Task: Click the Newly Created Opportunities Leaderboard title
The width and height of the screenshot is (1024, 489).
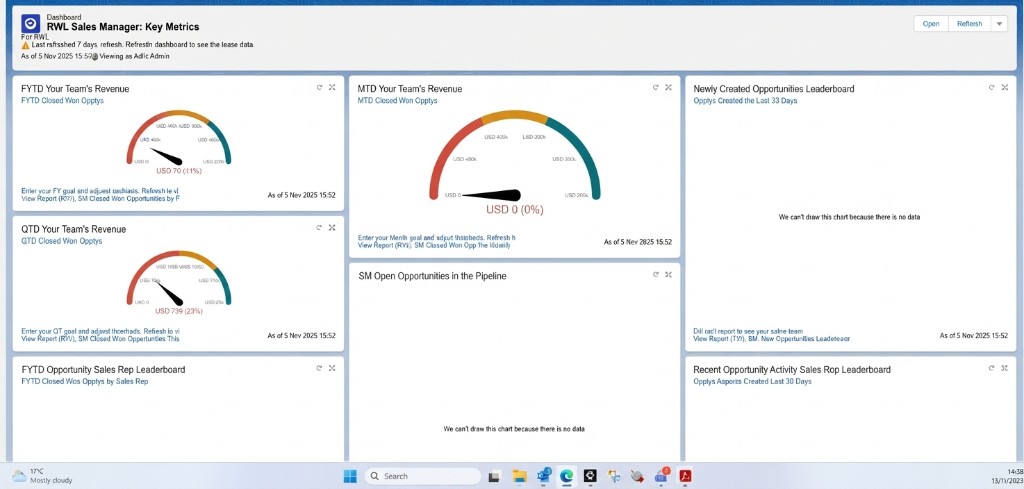Action: (774, 89)
